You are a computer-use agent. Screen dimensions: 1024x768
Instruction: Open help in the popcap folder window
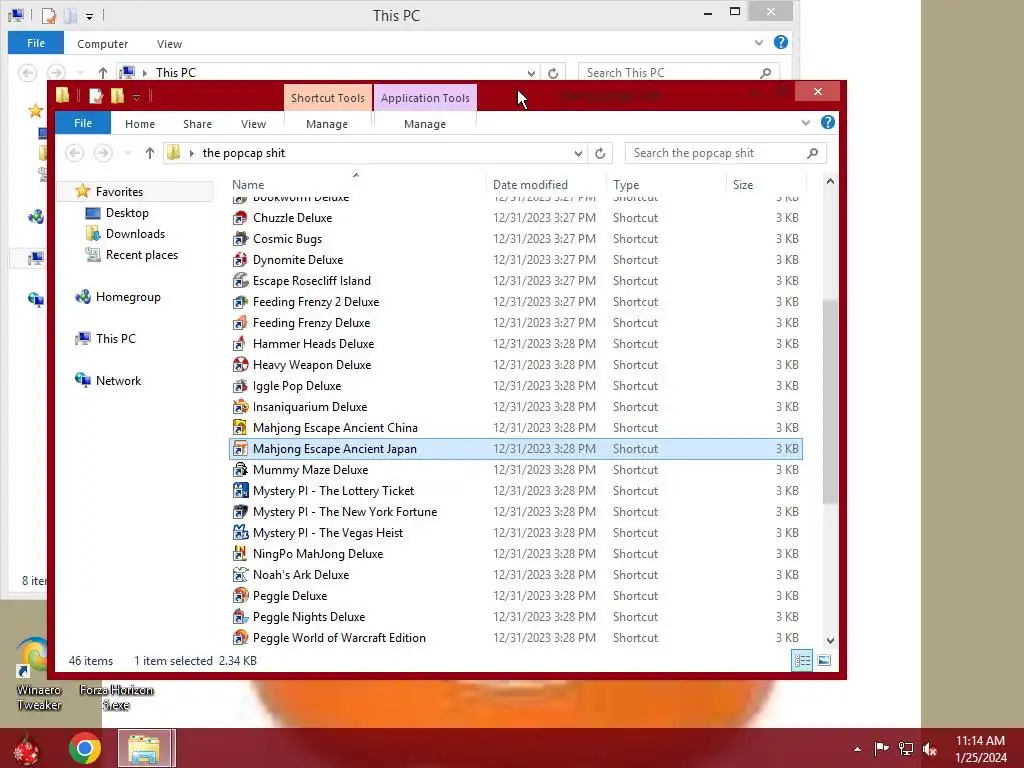[x=827, y=123]
